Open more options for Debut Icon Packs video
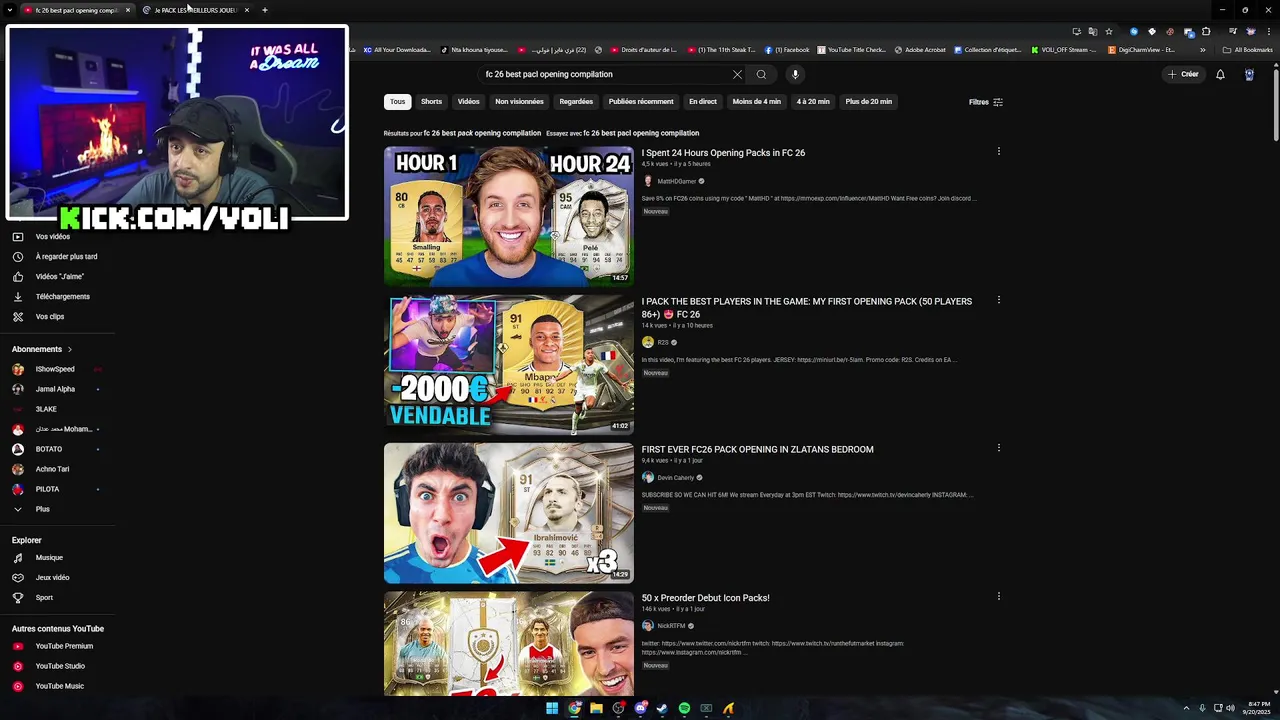This screenshot has width=1280, height=720. pos(998,596)
